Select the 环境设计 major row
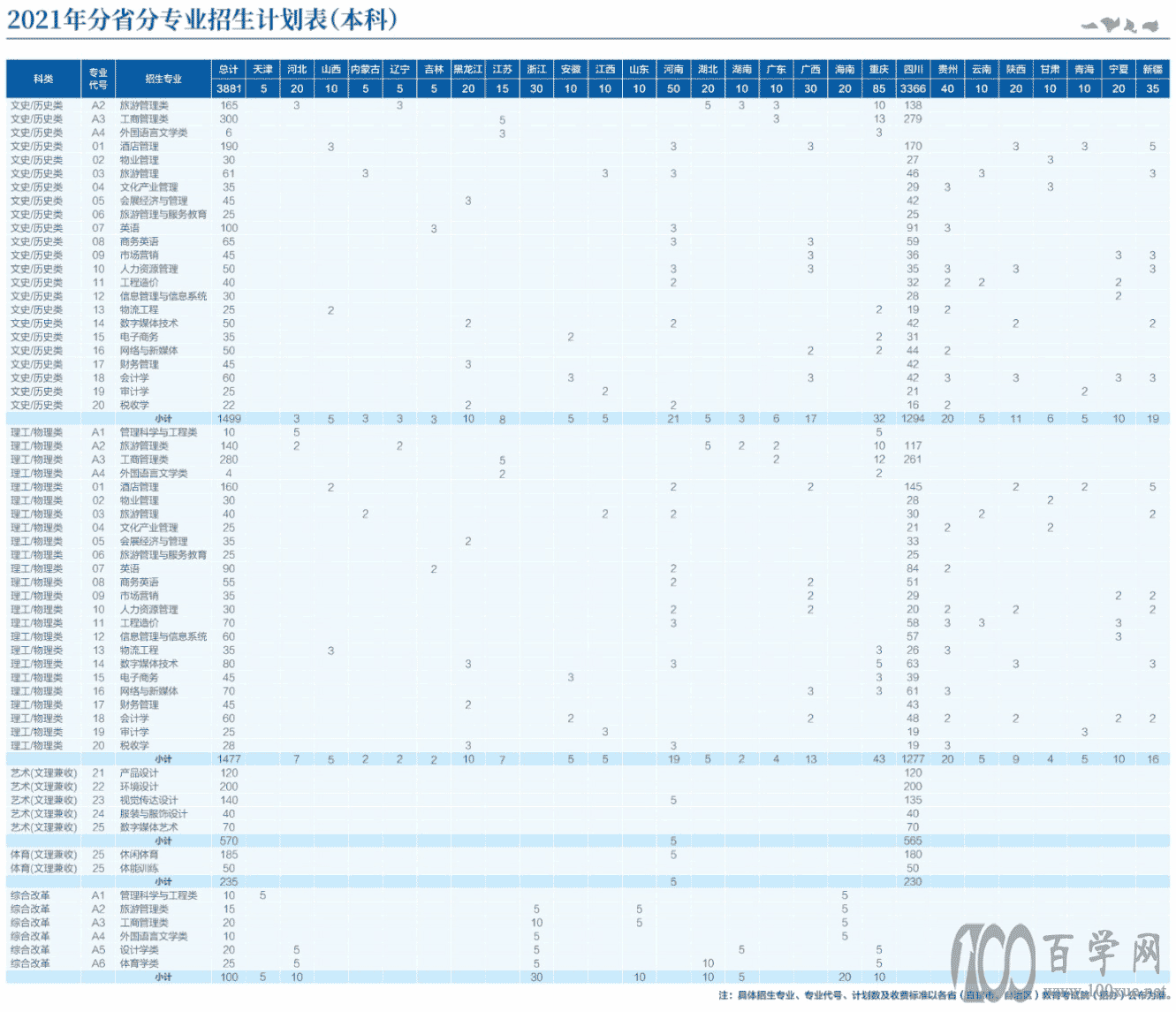The height and width of the screenshot is (1012, 1176). tap(588, 787)
